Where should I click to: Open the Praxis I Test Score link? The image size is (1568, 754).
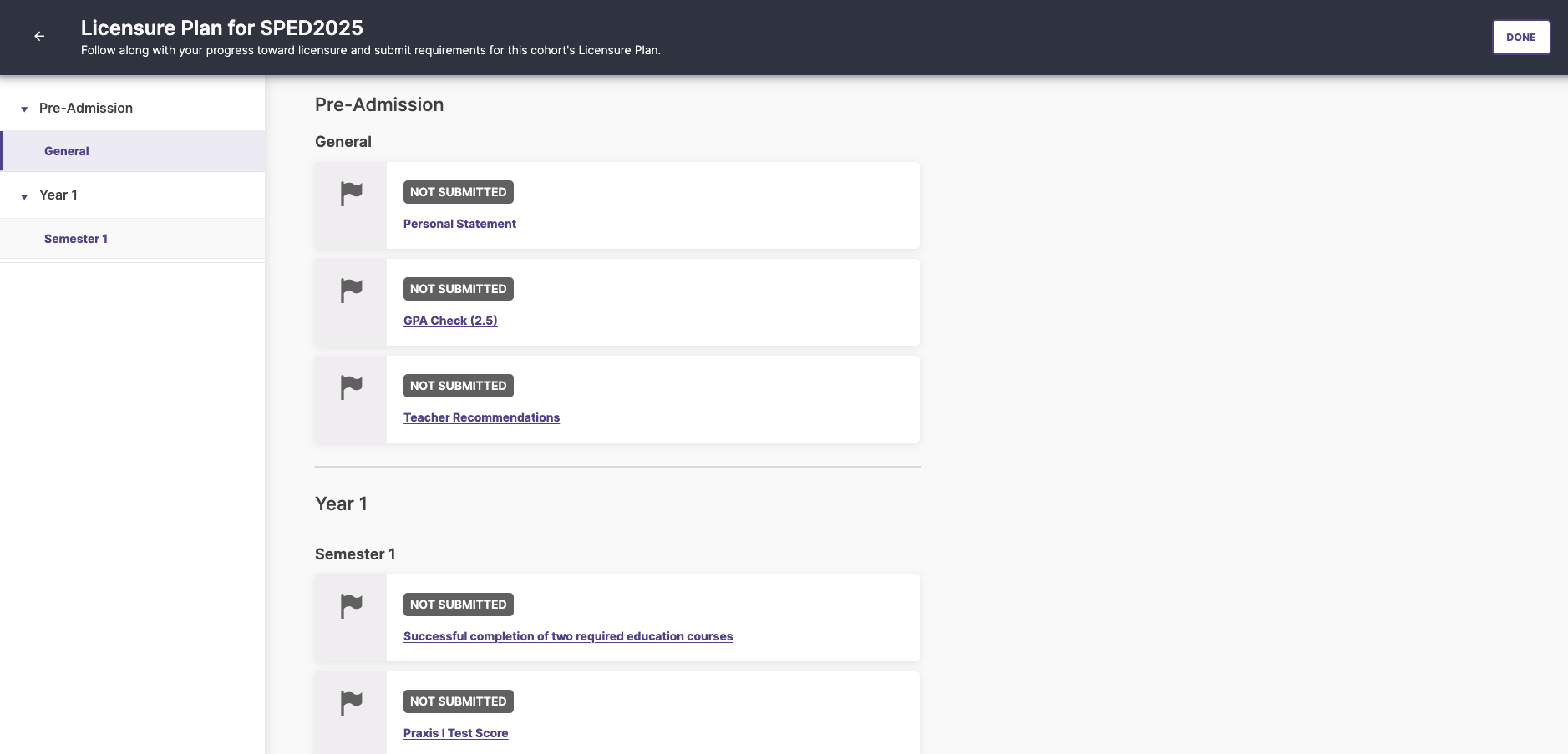pos(455,733)
